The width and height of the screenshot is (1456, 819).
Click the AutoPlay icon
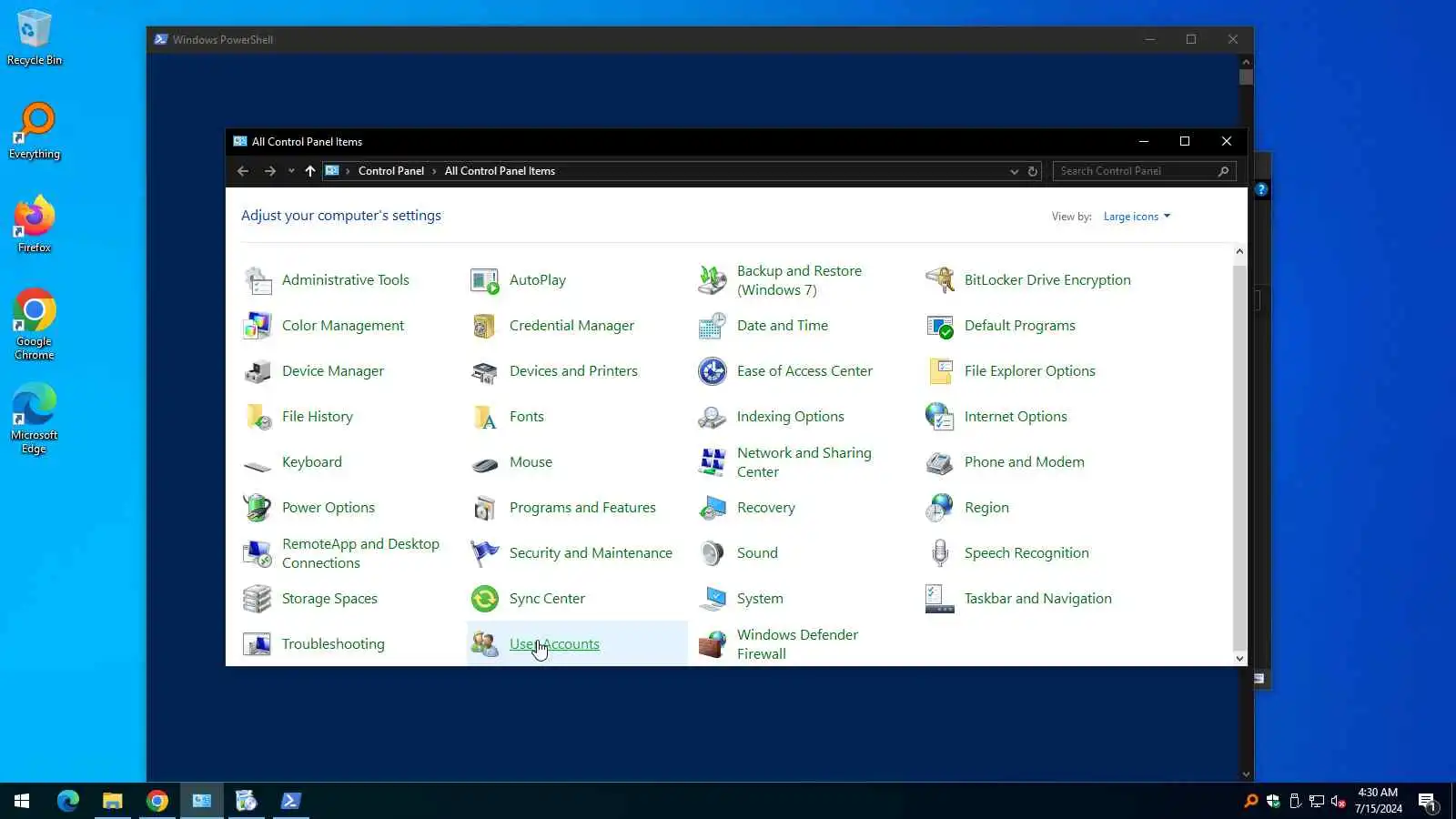pyautogui.click(x=485, y=280)
